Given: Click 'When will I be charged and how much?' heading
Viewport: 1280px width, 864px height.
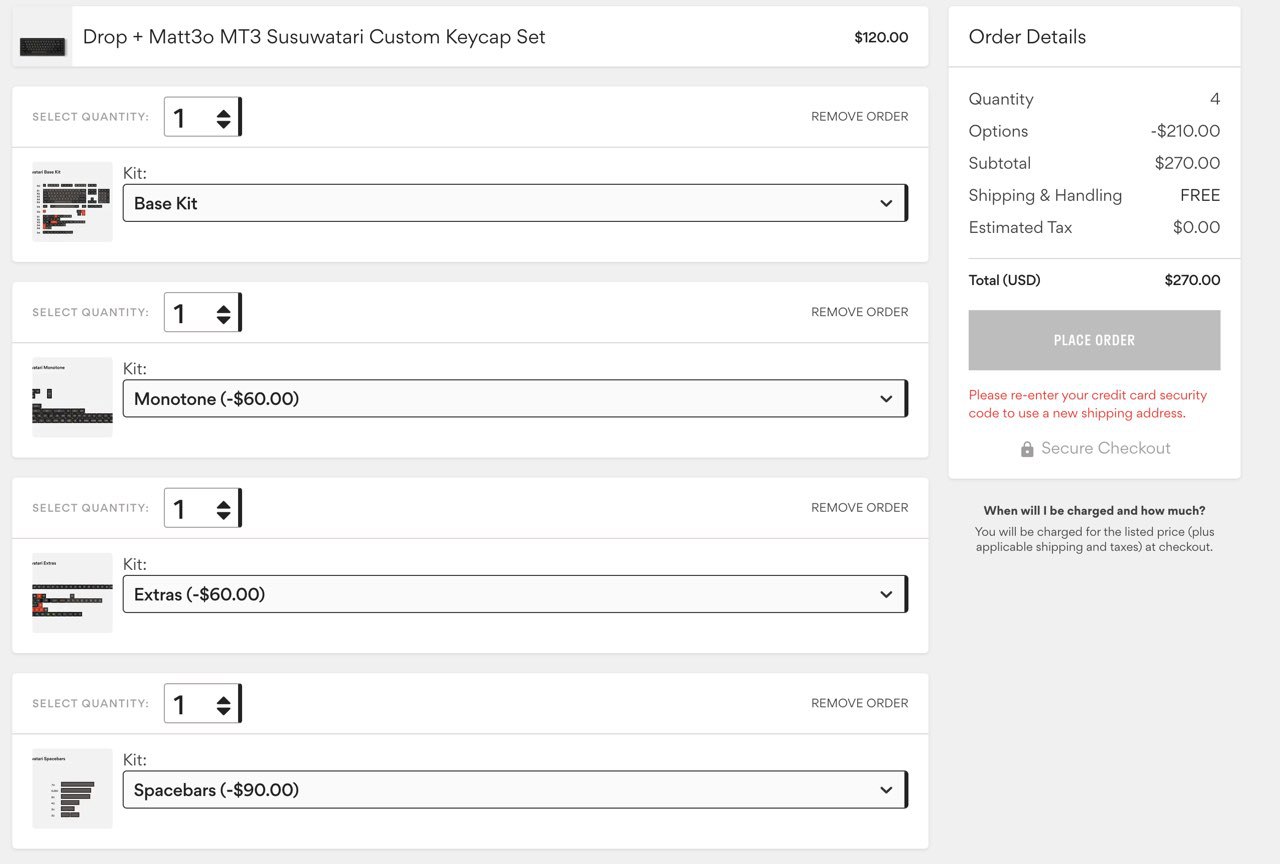Looking at the screenshot, I should point(1094,511).
